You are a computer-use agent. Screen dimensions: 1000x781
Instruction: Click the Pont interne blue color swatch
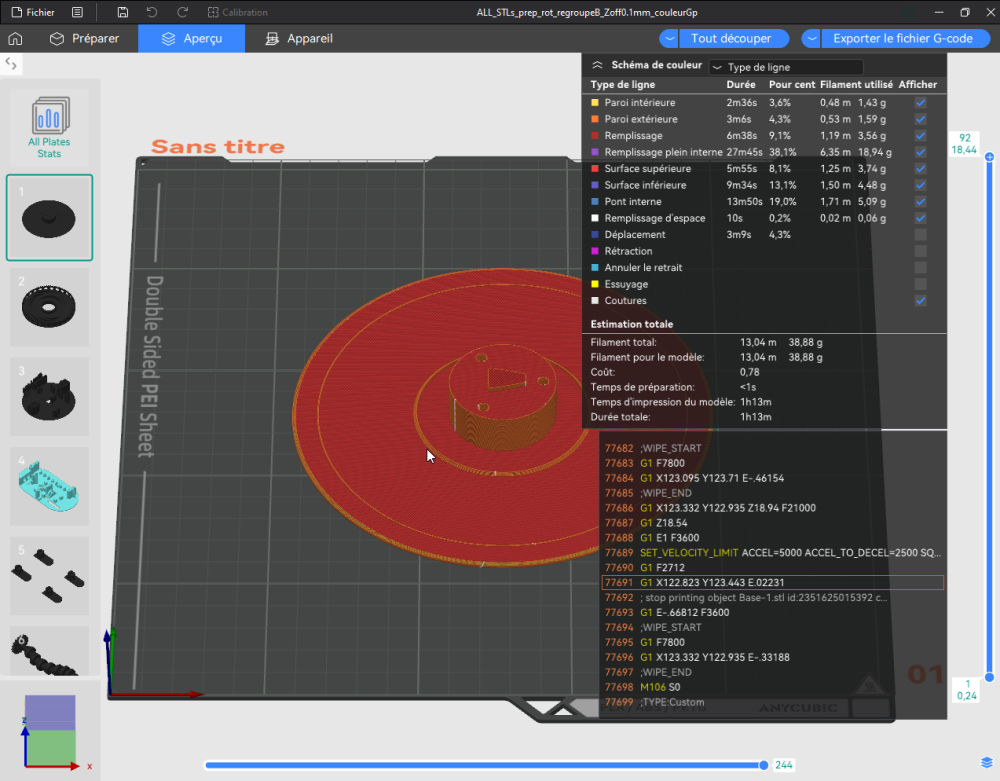pos(595,201)
